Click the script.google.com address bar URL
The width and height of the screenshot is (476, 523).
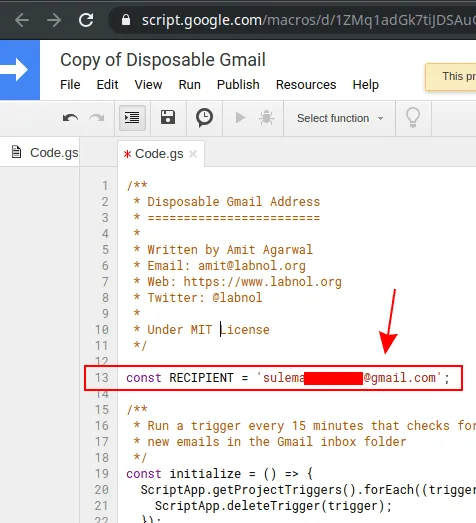pyautogui.click(x=309, y=20)
